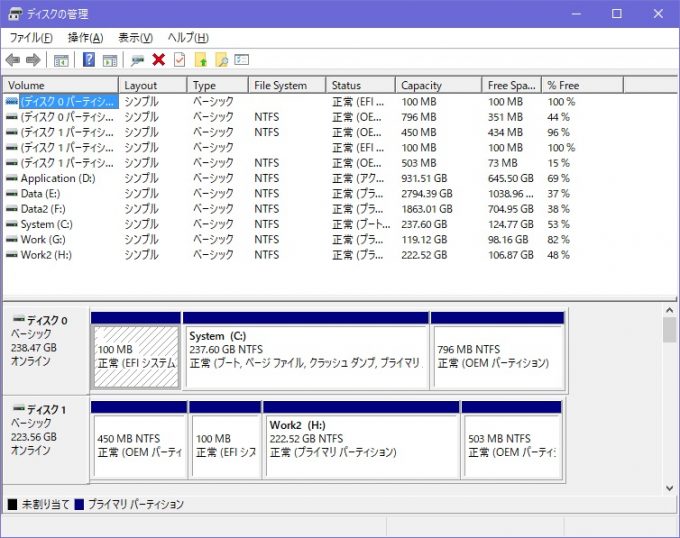Viewport: 680px width, 538px height.
Task: Sort by the Capacity column header
Action: 439,85
